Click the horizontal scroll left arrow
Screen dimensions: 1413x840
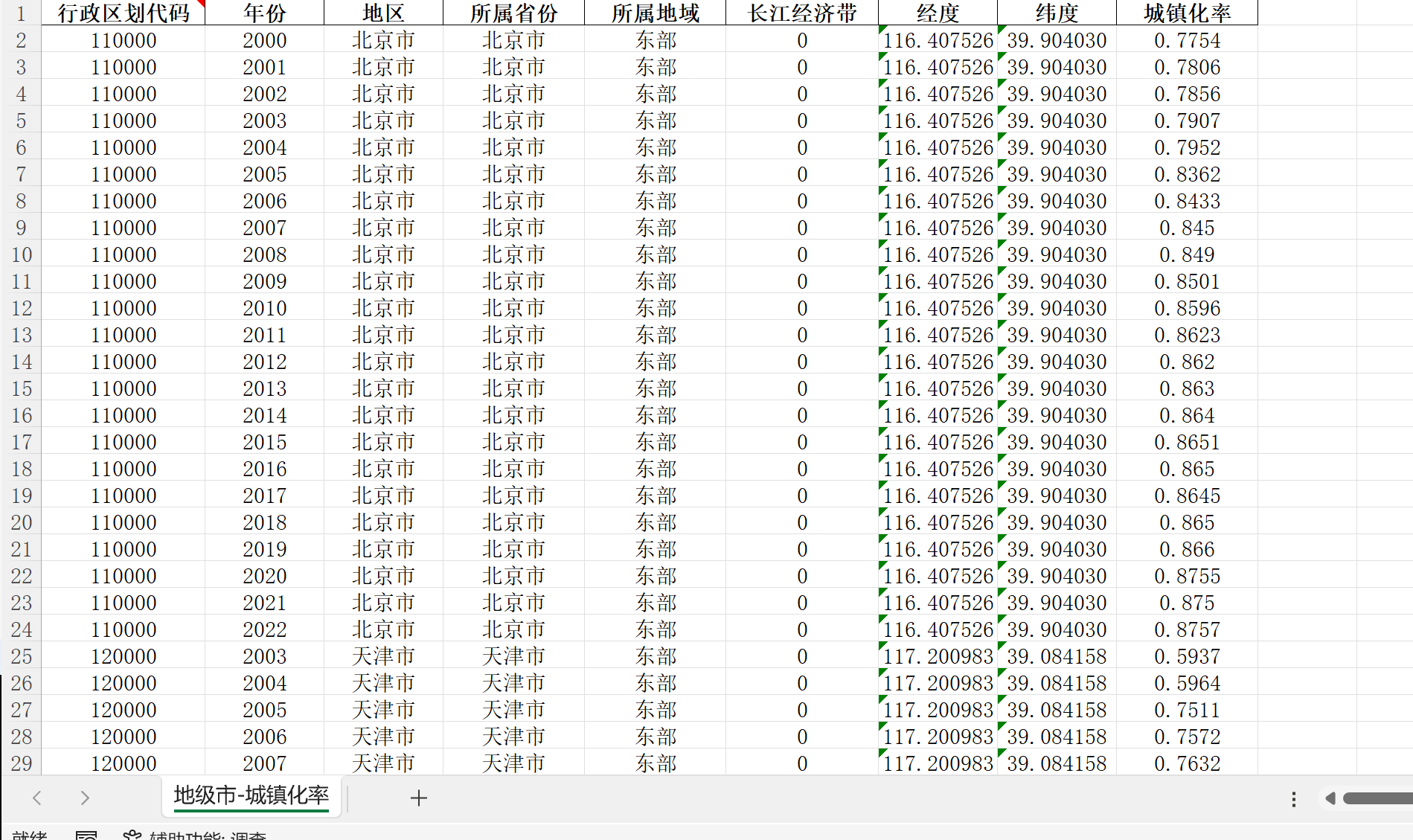1330,798
